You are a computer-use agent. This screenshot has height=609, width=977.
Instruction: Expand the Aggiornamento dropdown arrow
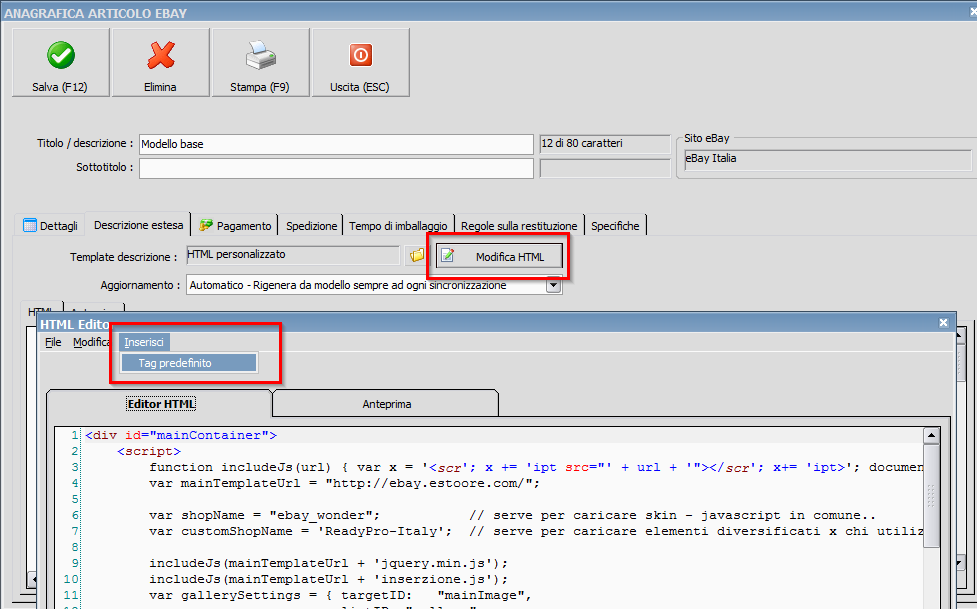click(553, 285)
